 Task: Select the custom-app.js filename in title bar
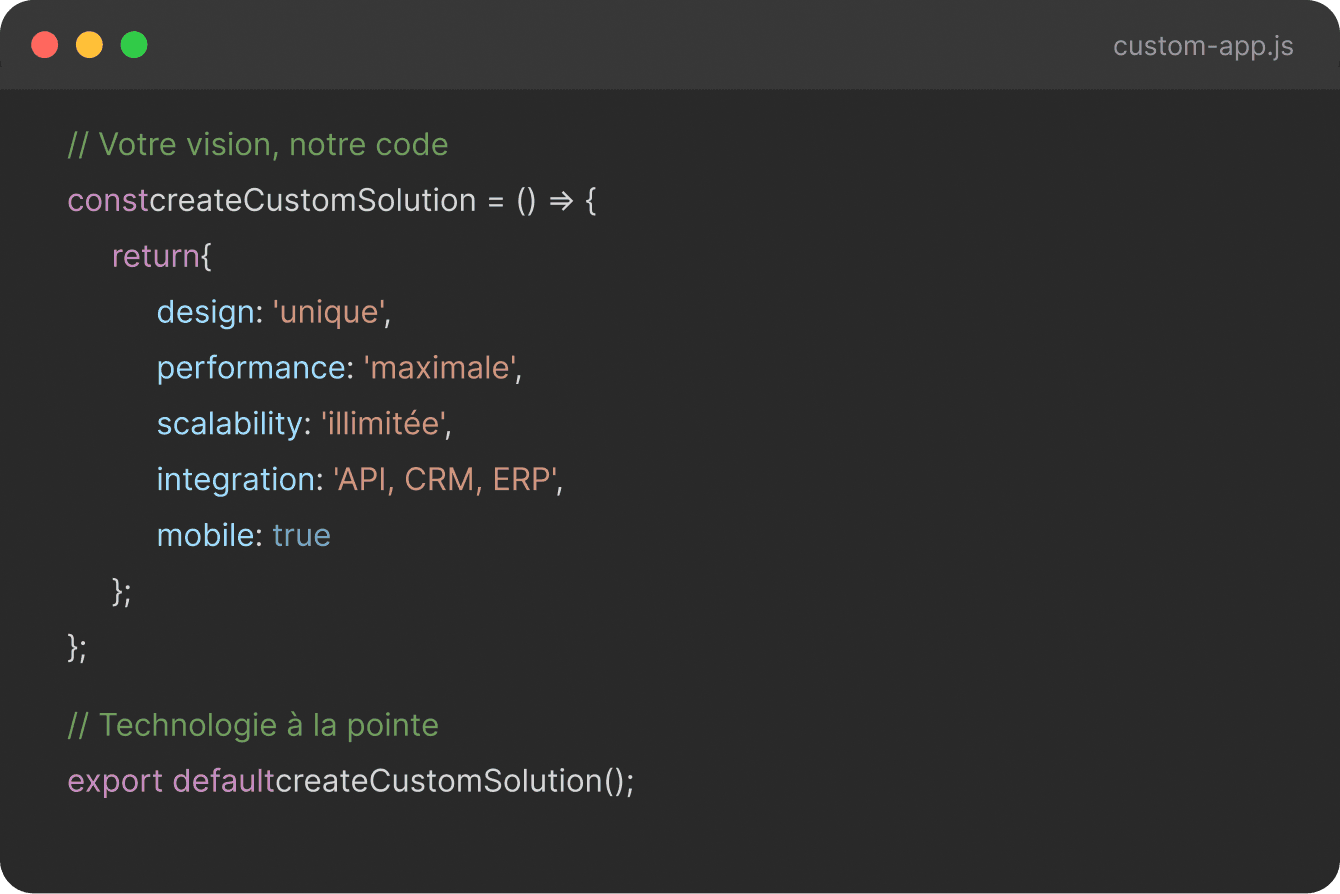[x=1203, y=46]
